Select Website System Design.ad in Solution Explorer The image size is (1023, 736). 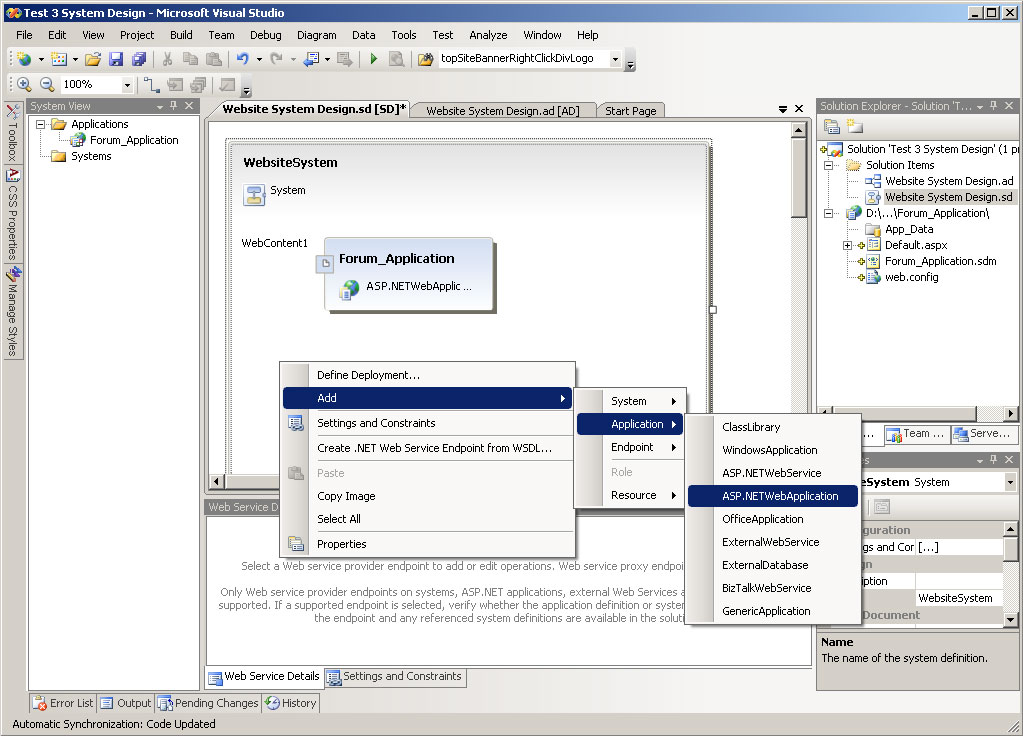click(x=949, y=181)
